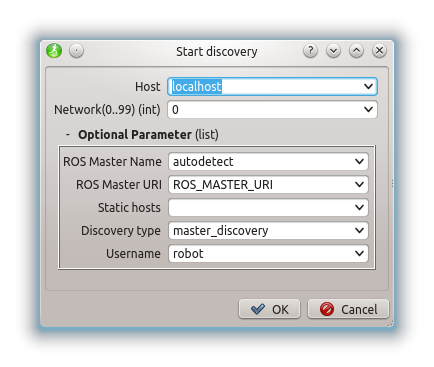
Task: Open the Static hosts dropdown arrow
Action: tap(359, 208)
